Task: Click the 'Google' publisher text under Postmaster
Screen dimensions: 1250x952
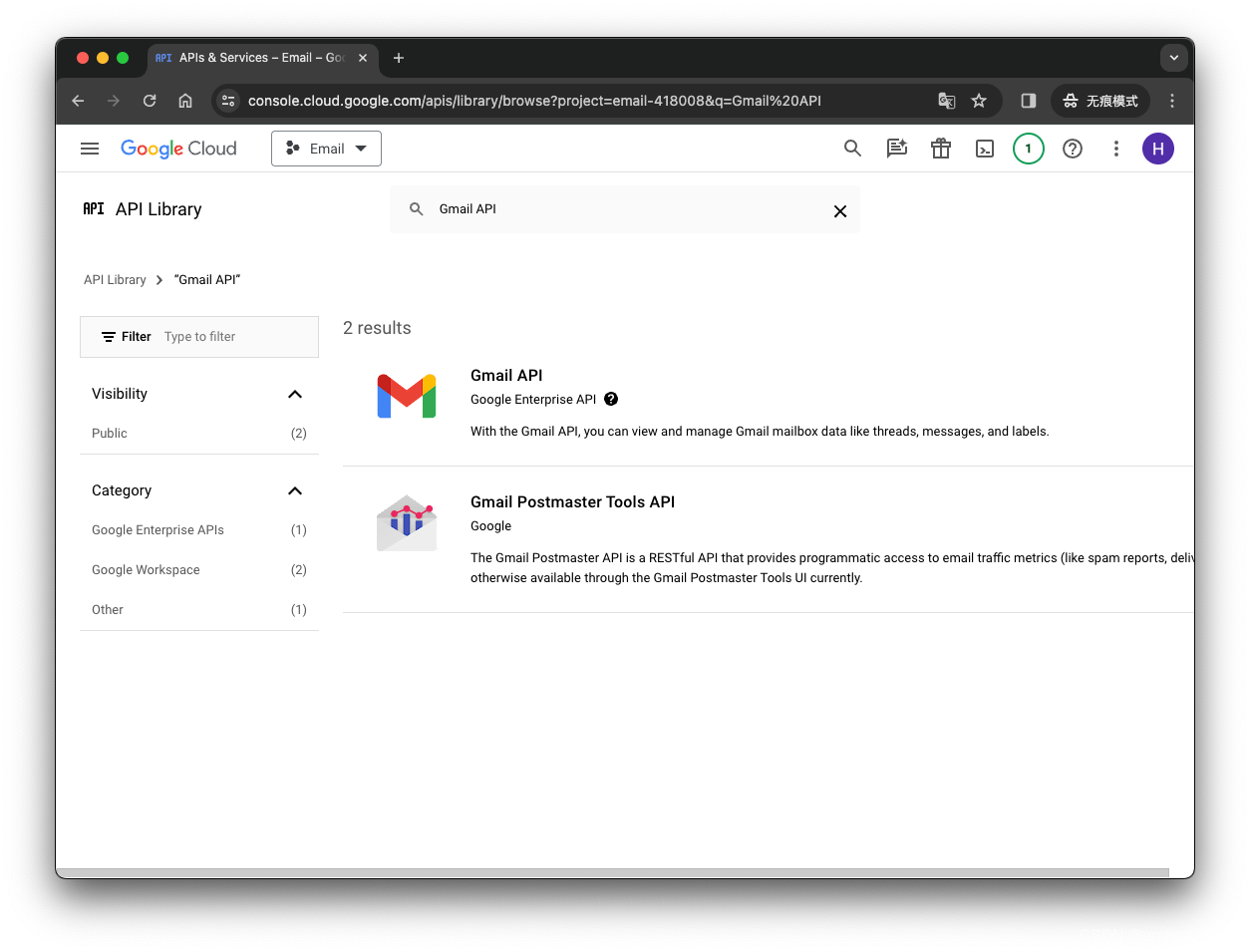Action: point(490,526)
